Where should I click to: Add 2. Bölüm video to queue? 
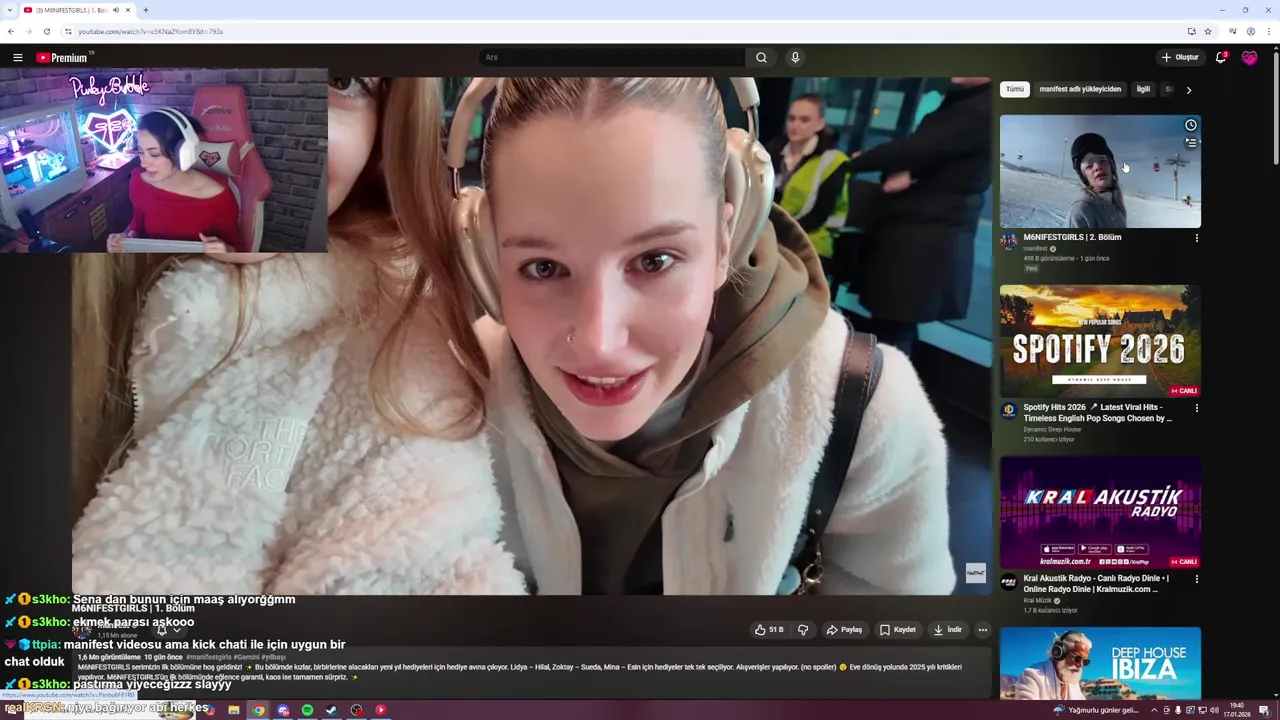point(1190,143)
